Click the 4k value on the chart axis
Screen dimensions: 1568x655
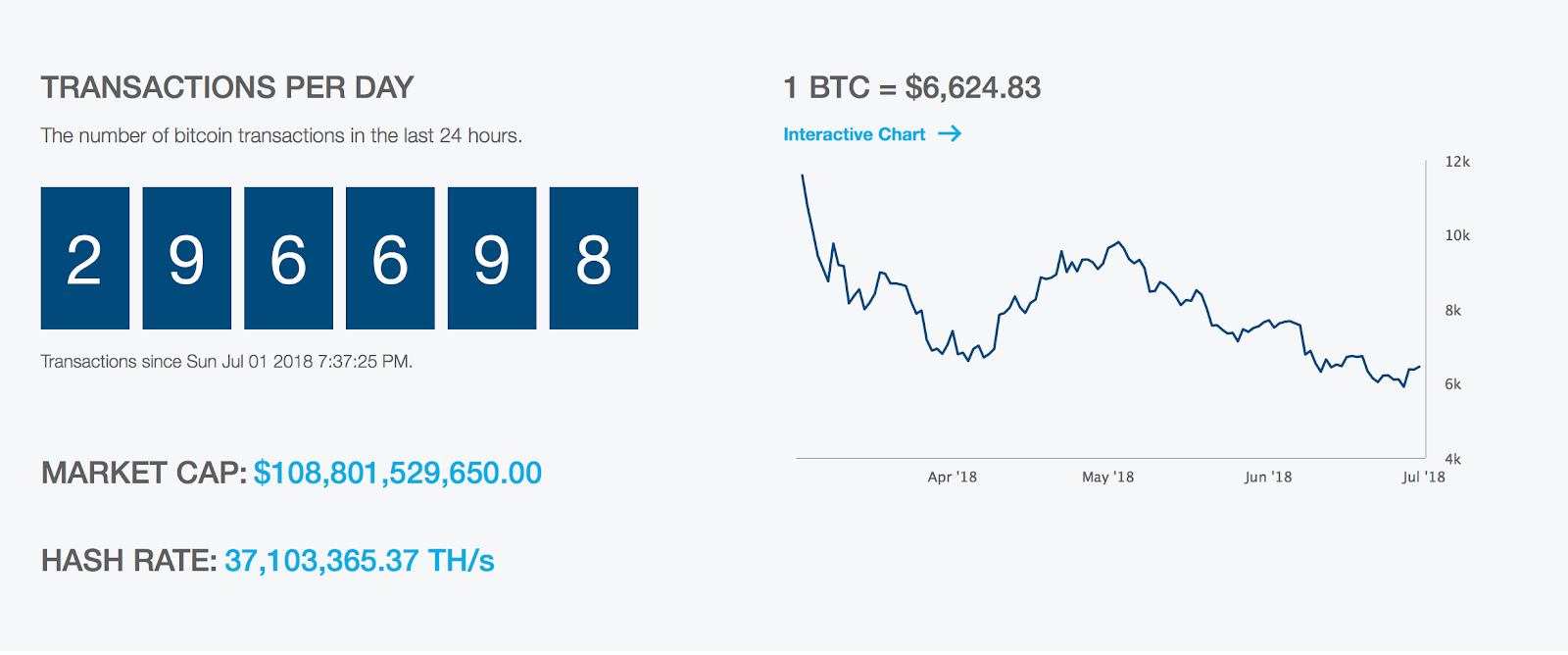(1454, 456)
